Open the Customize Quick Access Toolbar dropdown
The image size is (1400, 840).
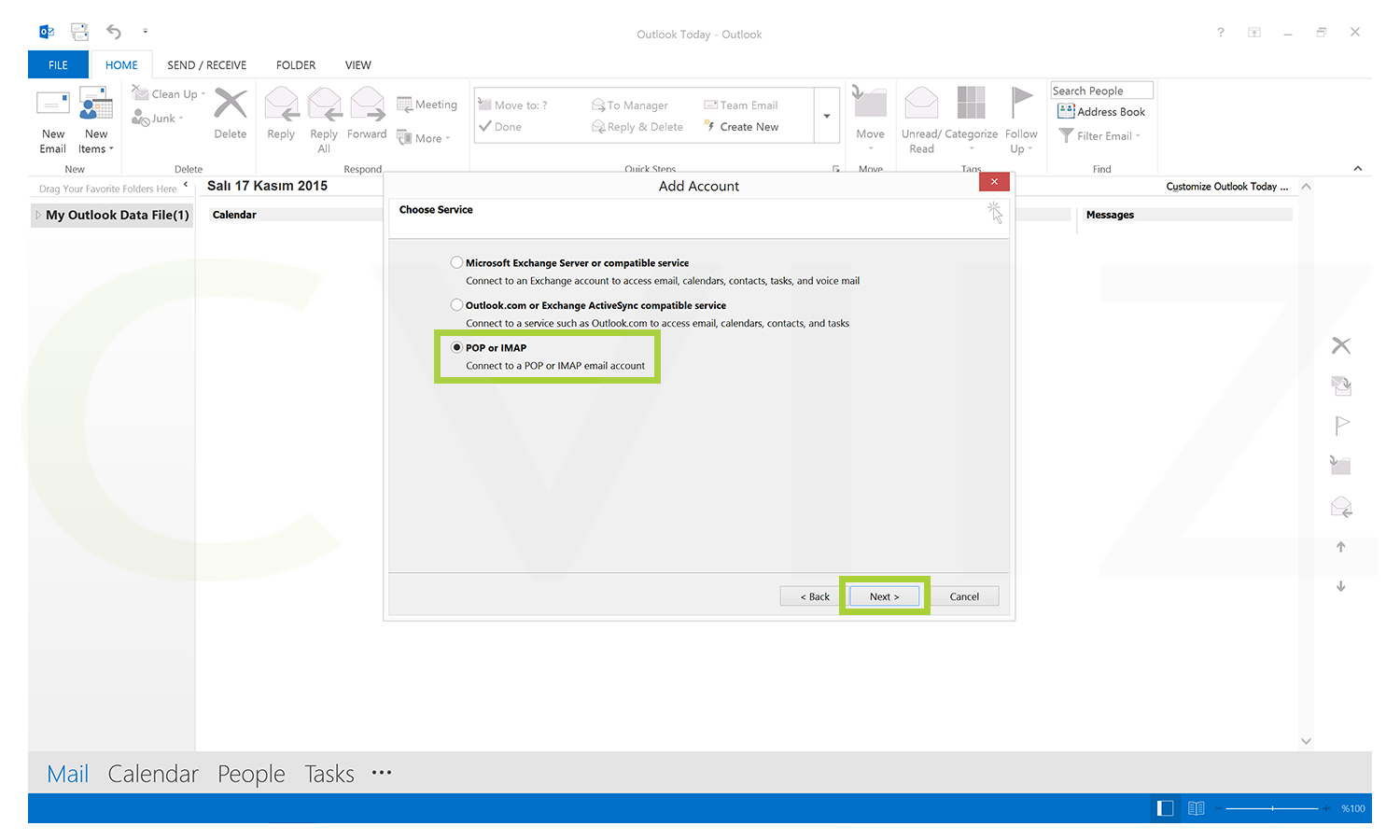click(145, 32)
